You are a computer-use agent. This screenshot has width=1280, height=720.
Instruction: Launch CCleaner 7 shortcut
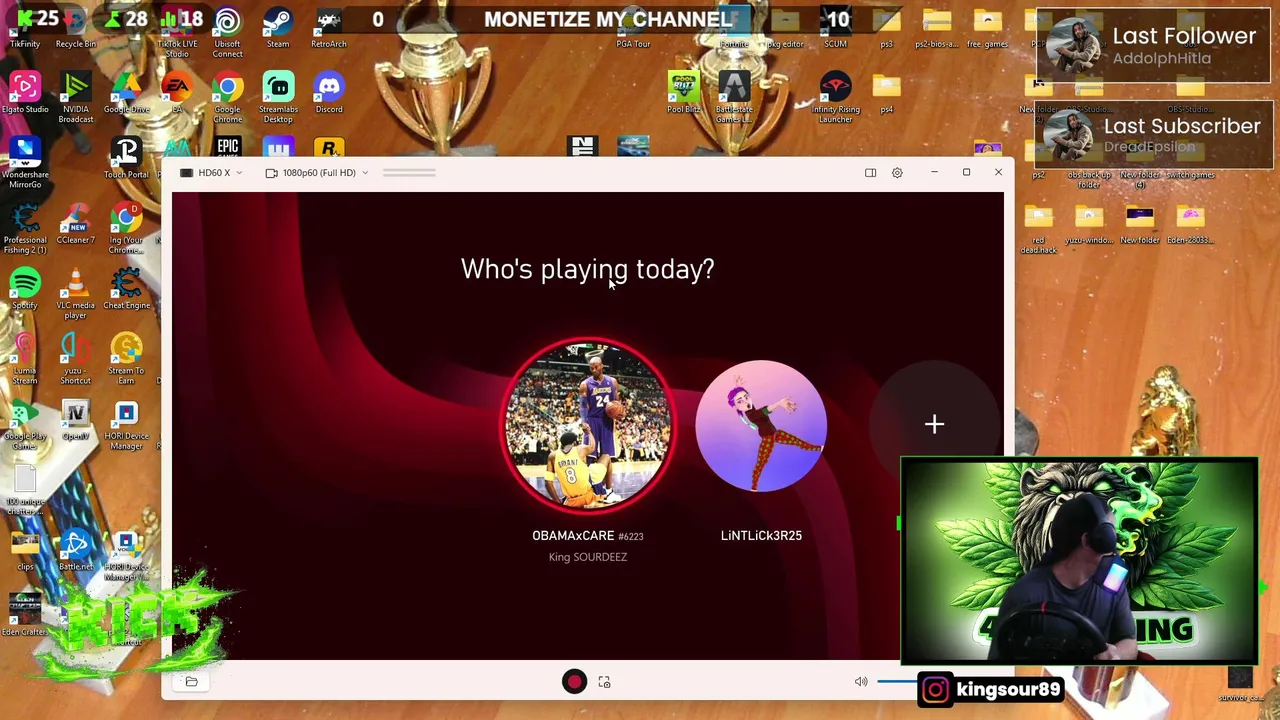coord(76,224)
